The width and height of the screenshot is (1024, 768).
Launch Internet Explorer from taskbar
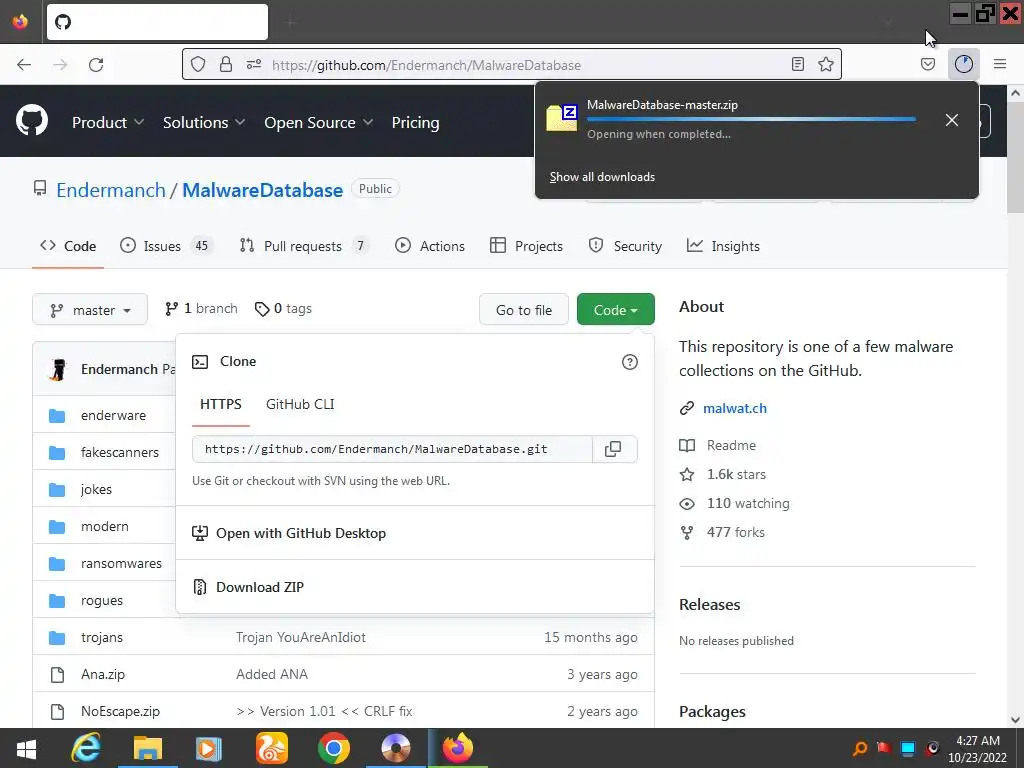pos(86,748)
